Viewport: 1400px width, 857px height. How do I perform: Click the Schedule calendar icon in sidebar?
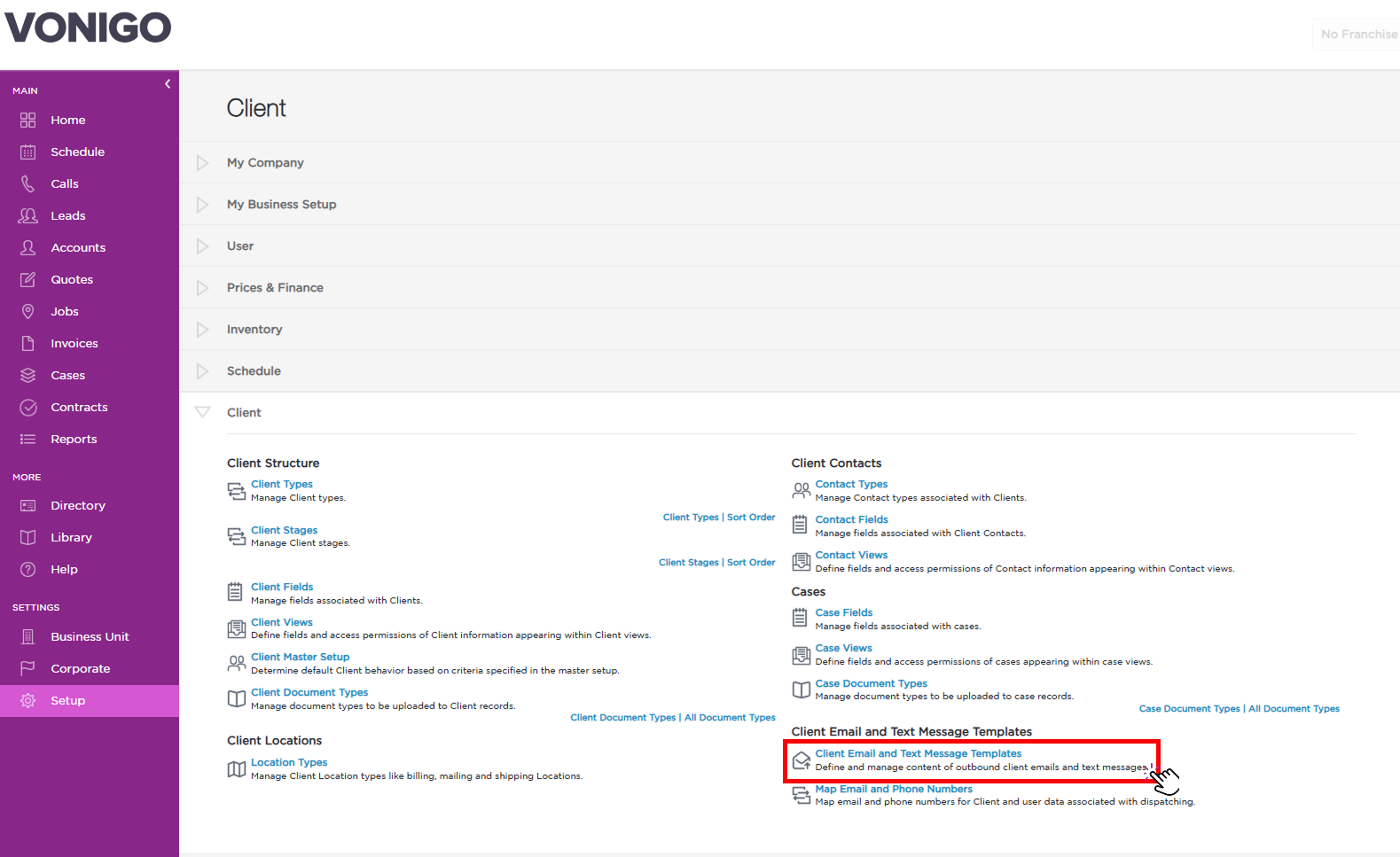point(28,152)
